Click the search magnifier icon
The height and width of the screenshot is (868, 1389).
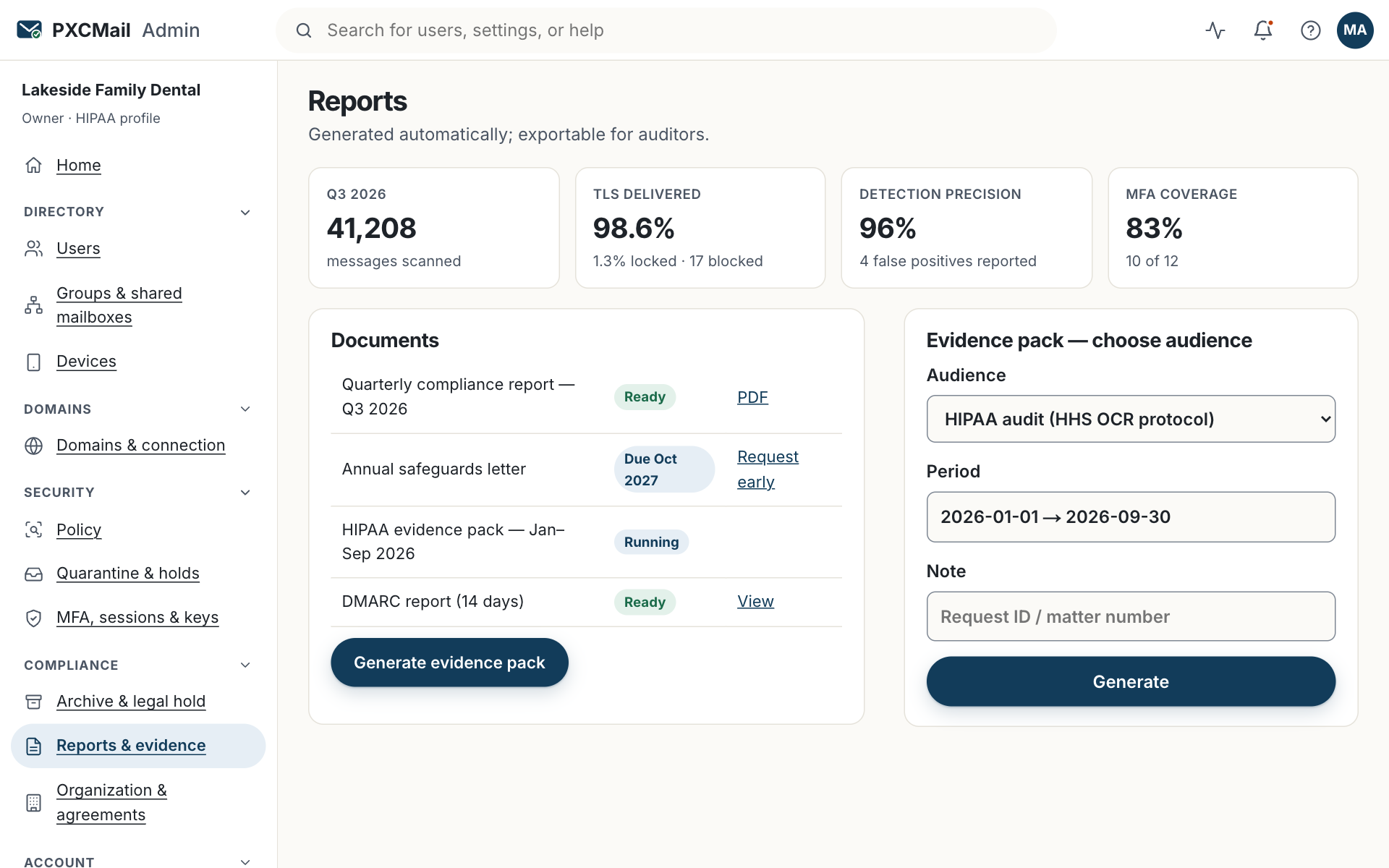[304, 30]
